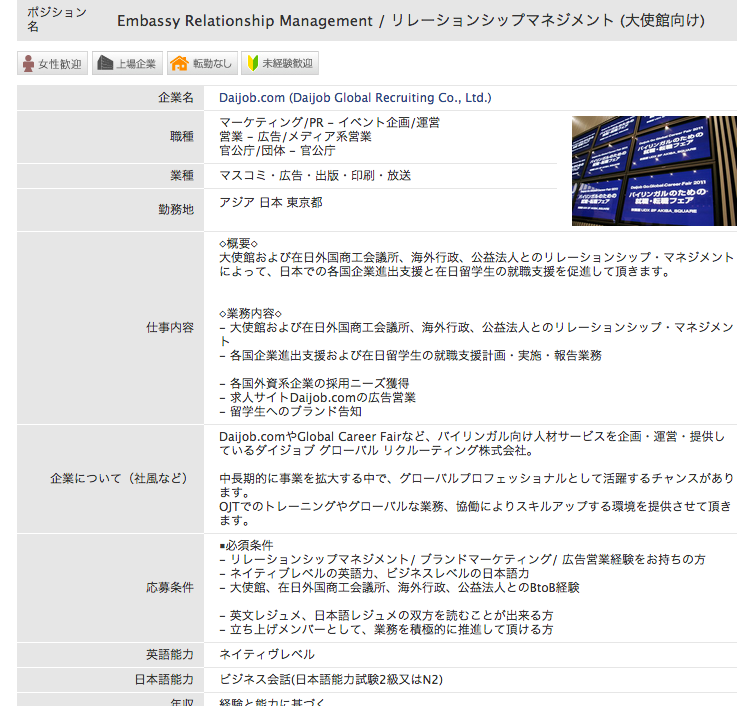Click 営業 – 広告/メディア系営業 text
Viewport: 749px width, 706px height.
(295, 137)
